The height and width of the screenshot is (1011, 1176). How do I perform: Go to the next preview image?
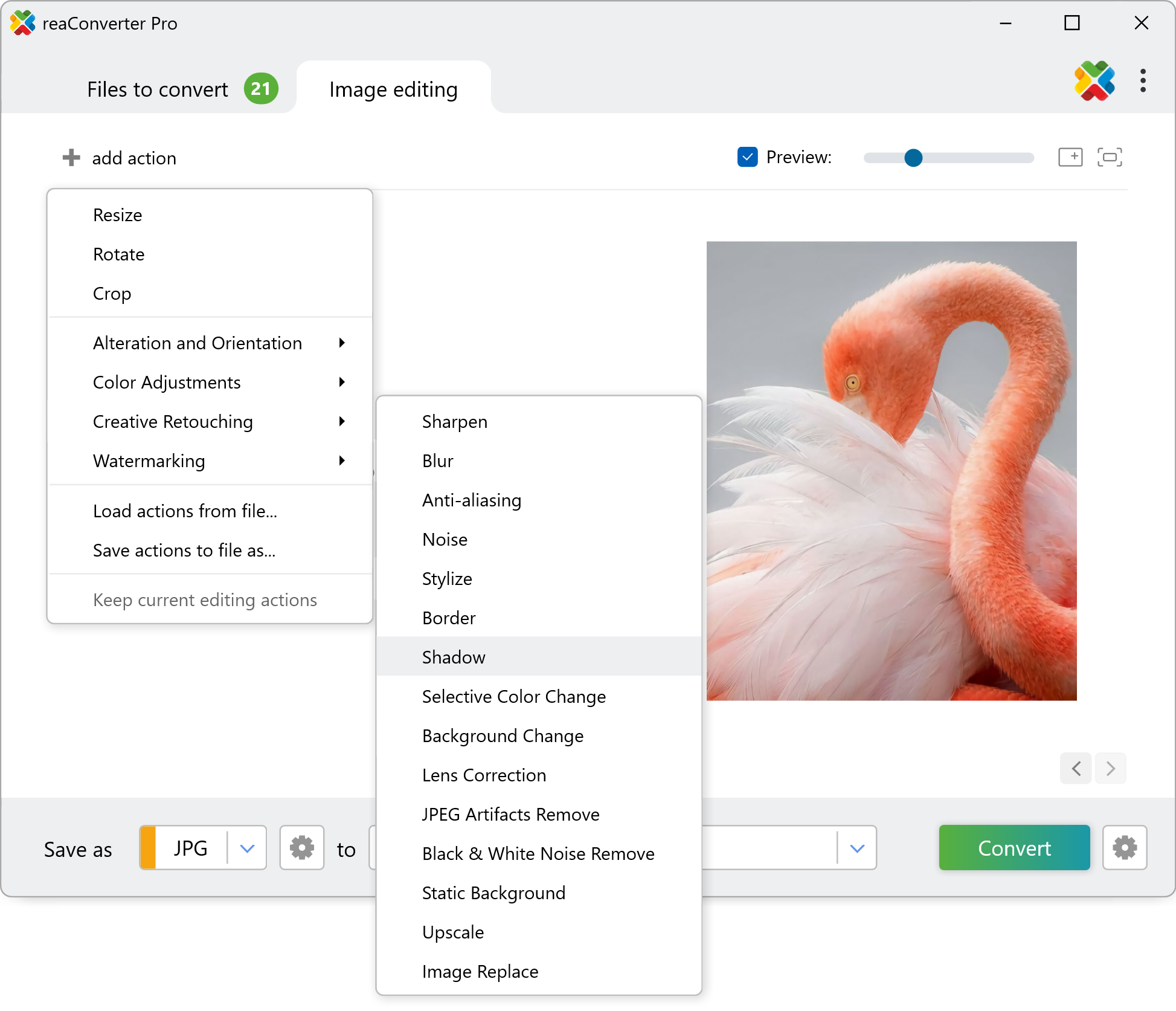point(1110,768)
